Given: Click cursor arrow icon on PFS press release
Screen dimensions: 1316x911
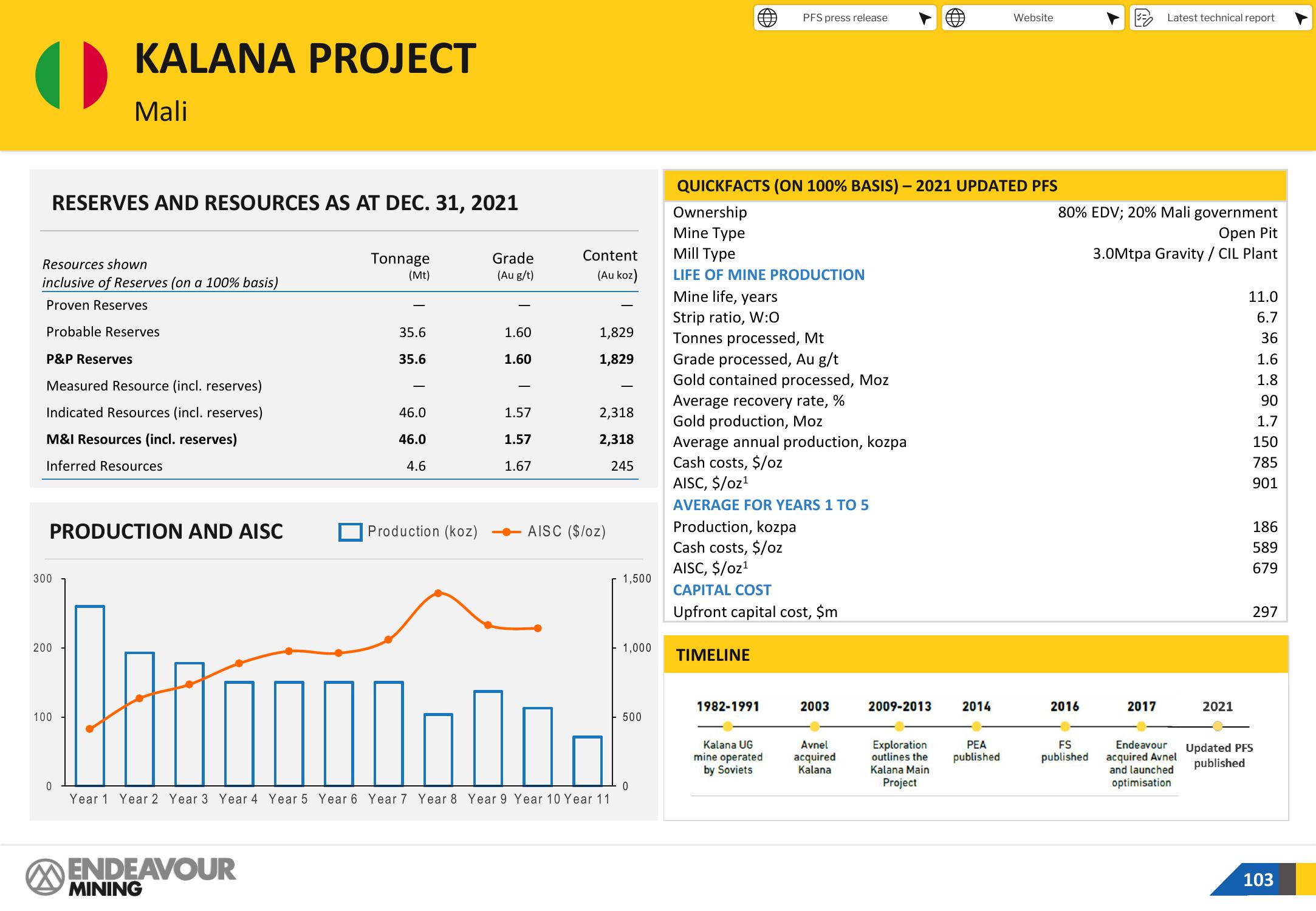Looking at the screenshot, I should (x=925, y=18).
